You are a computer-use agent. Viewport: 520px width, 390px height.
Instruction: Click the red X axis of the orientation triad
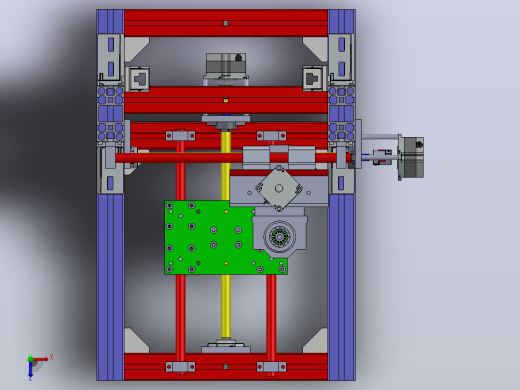pos(41,359)
